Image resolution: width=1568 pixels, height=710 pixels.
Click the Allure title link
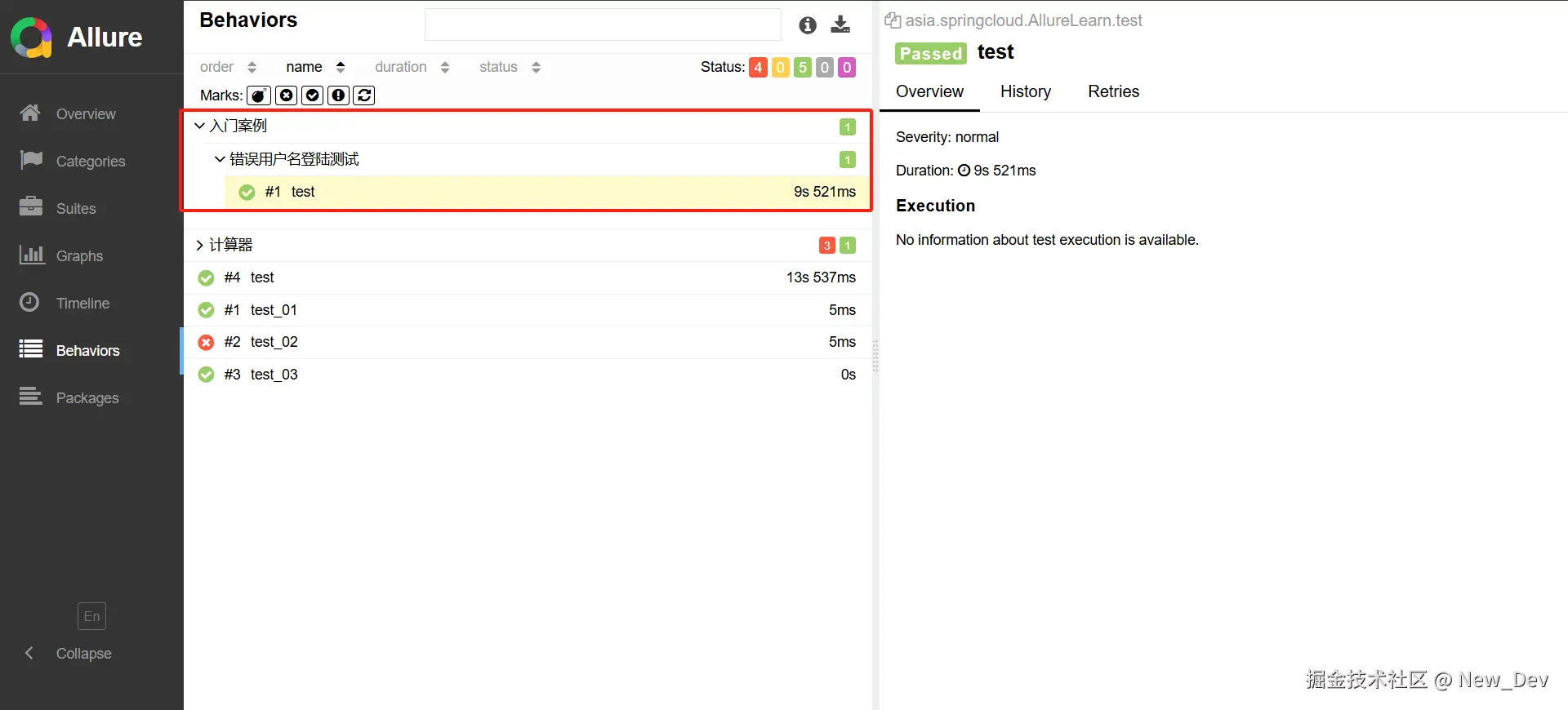coord(105,38)
